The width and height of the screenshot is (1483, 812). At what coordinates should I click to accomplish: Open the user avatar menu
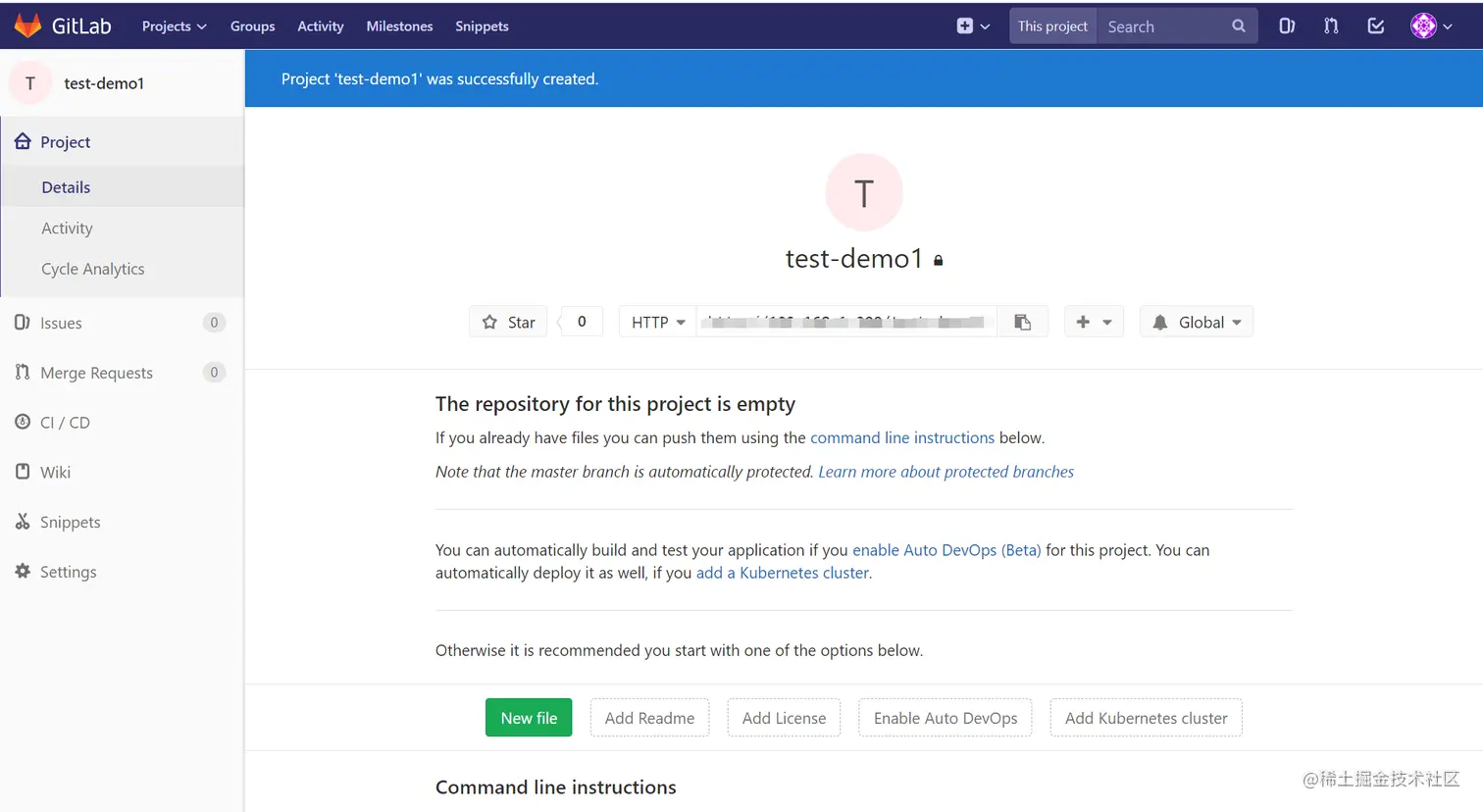1431,26
